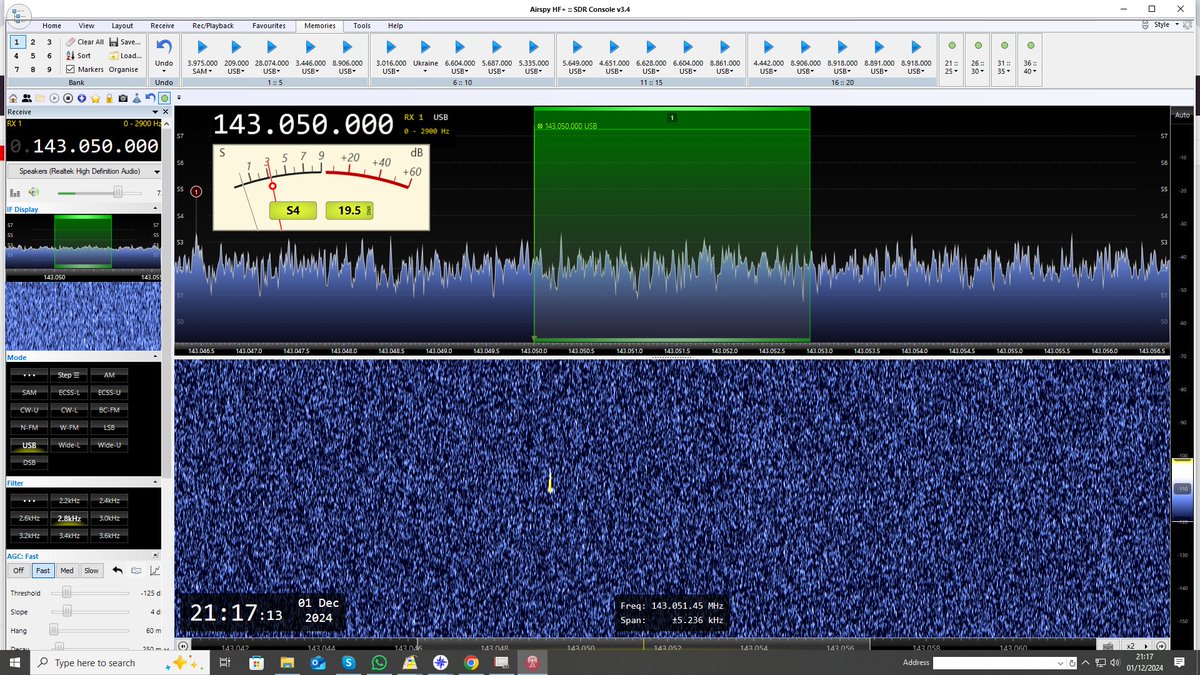Open the View ribbon tab
This screenshot has width=1200, height=675.
coord(87,25)
